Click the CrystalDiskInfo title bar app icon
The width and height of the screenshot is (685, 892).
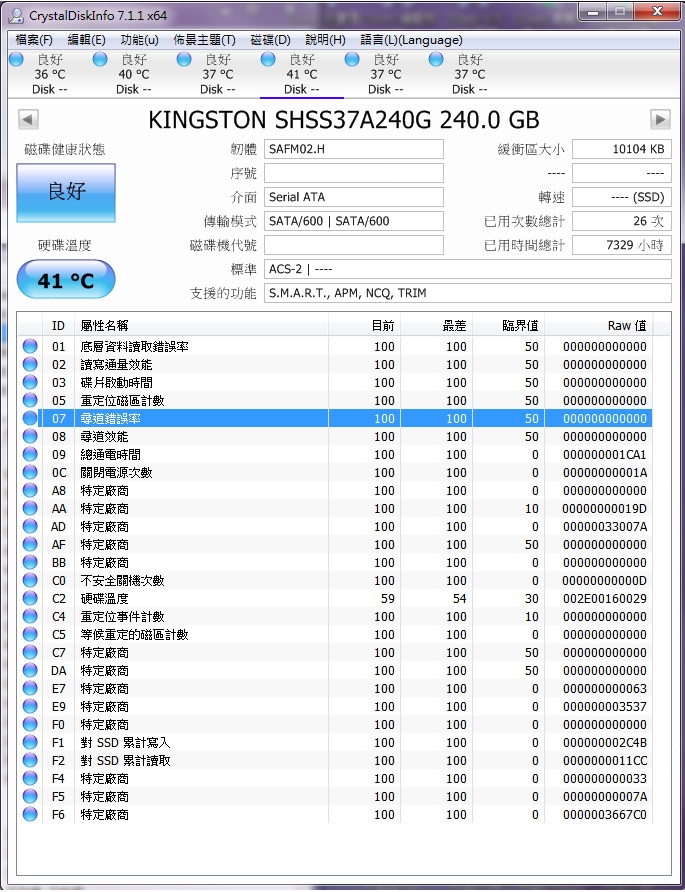pos(16,15)
